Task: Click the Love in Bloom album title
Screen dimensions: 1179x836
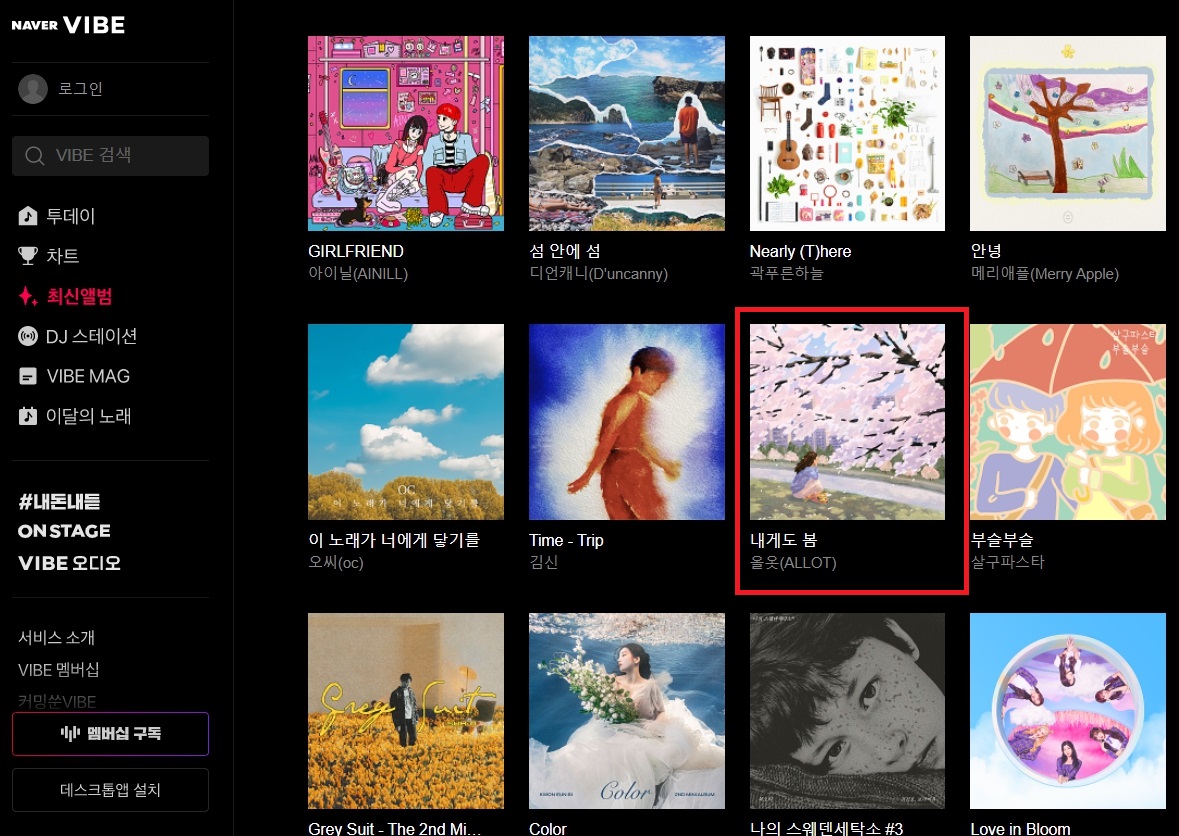Action: tap(1020, 828)
